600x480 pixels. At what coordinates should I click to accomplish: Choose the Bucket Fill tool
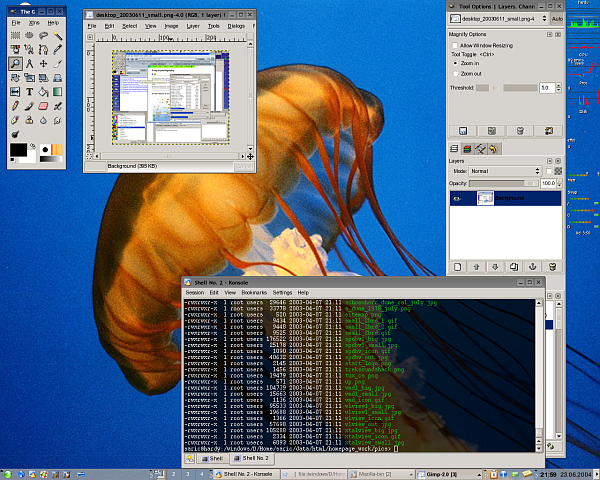click(44, 91)
